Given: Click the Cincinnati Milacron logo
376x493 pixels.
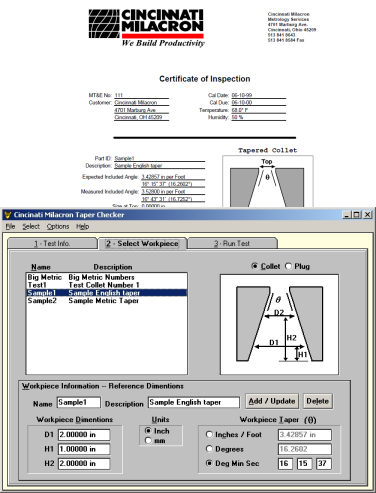Looking at the screenshot, I should 146,28.
